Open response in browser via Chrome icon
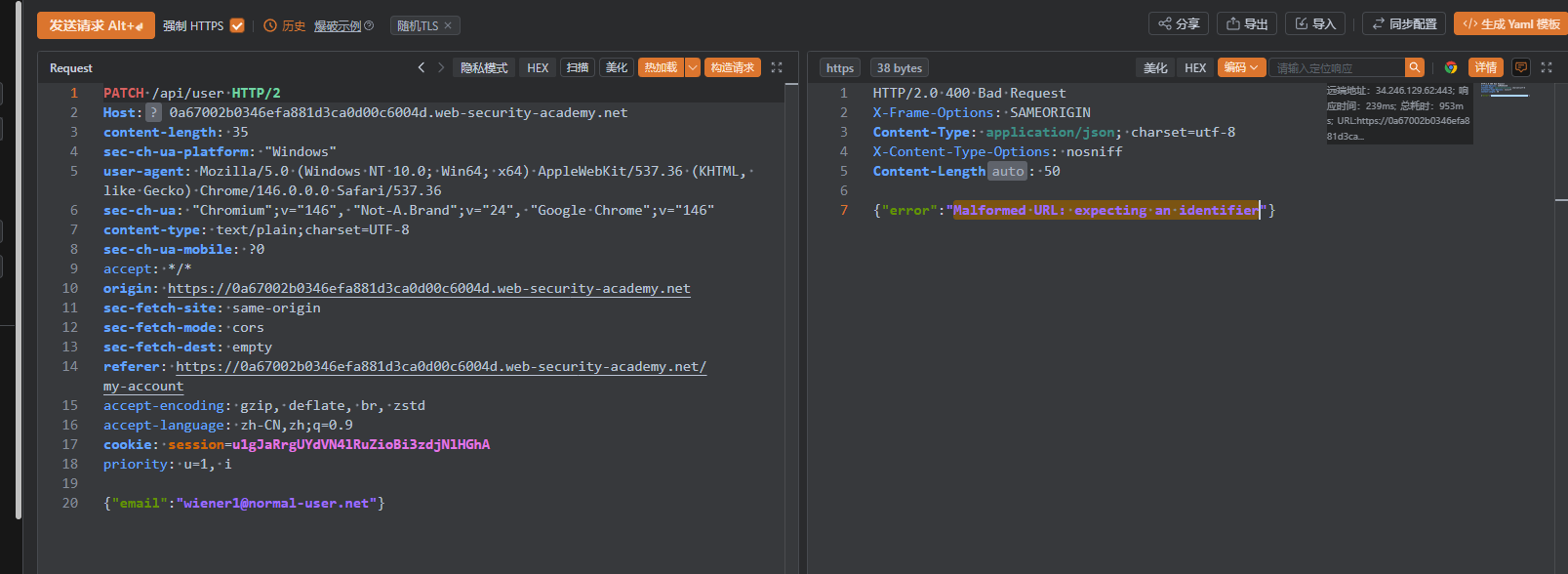 coord(1451,67)
